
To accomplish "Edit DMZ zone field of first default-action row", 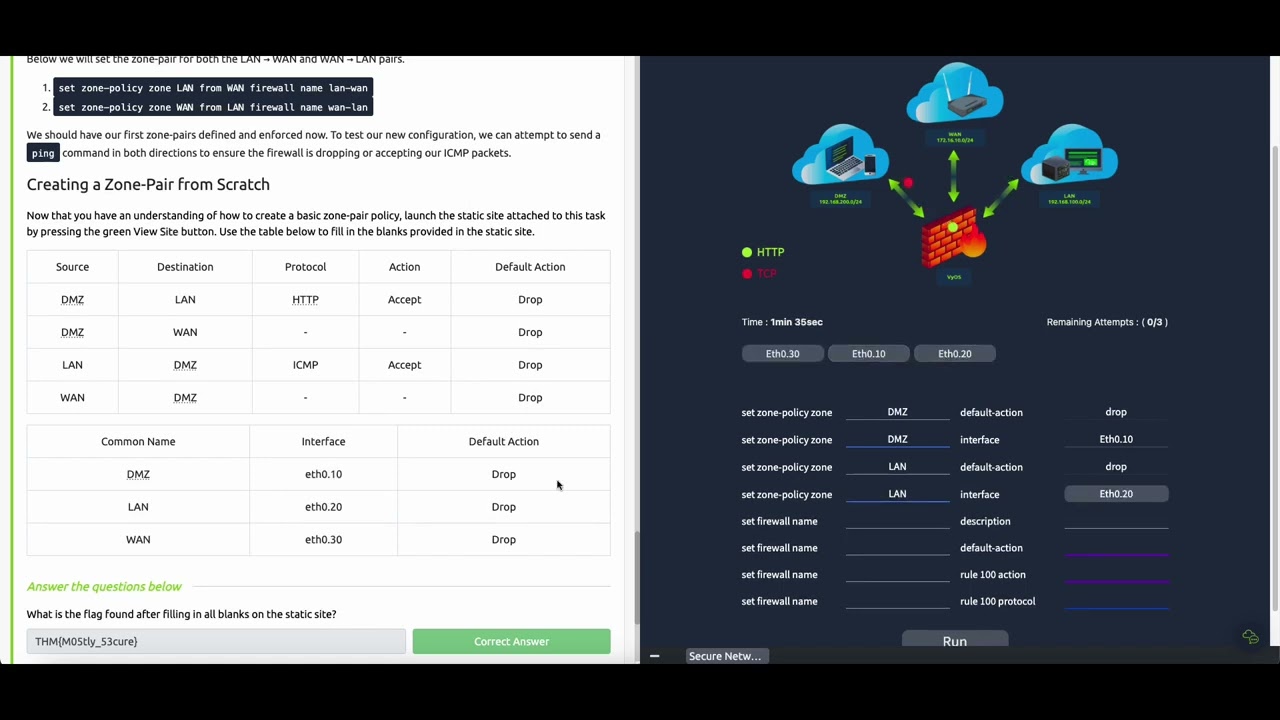I will tap(897, 412).
